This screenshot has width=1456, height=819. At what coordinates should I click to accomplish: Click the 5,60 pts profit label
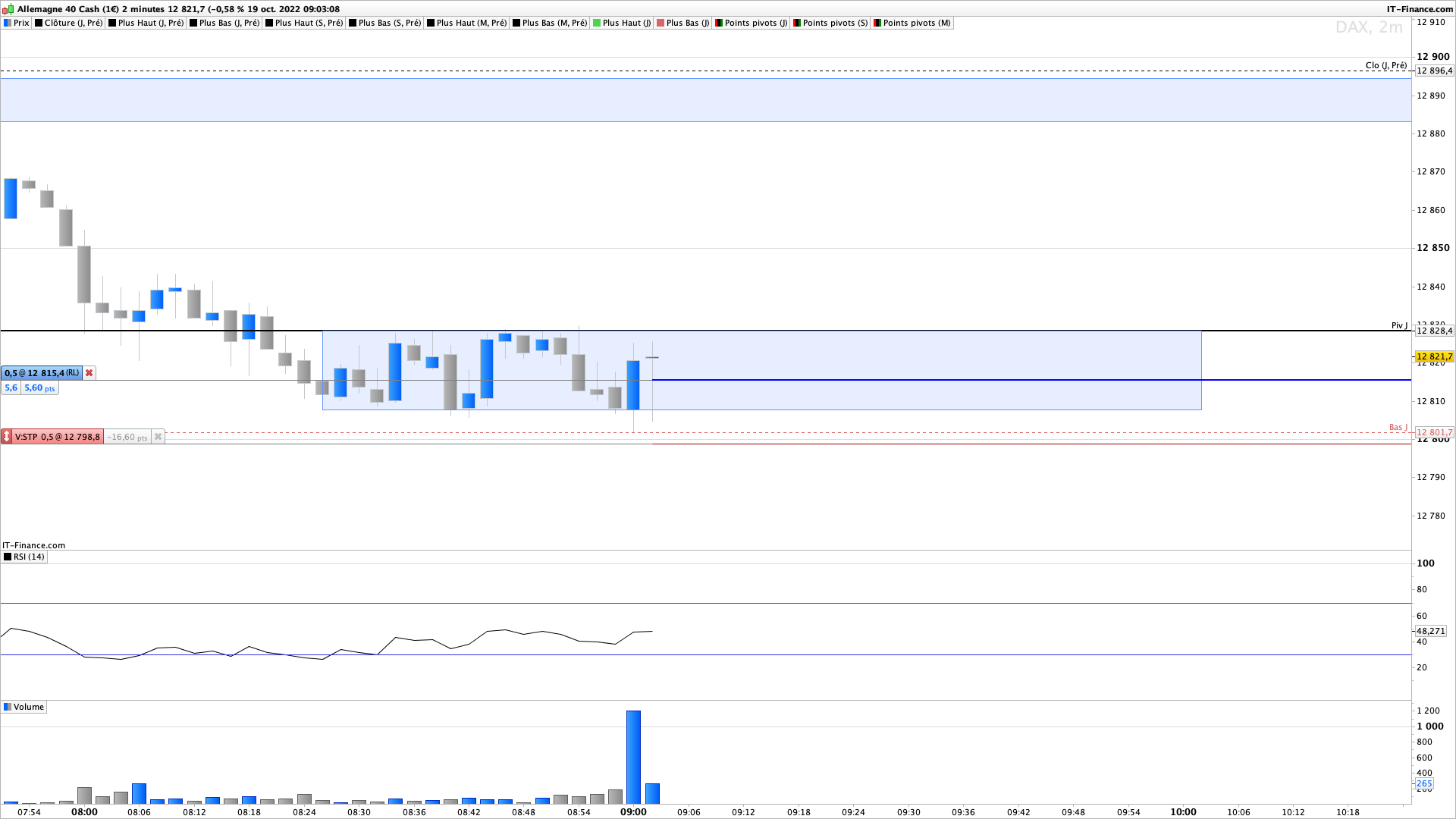[x=39, y=388]
